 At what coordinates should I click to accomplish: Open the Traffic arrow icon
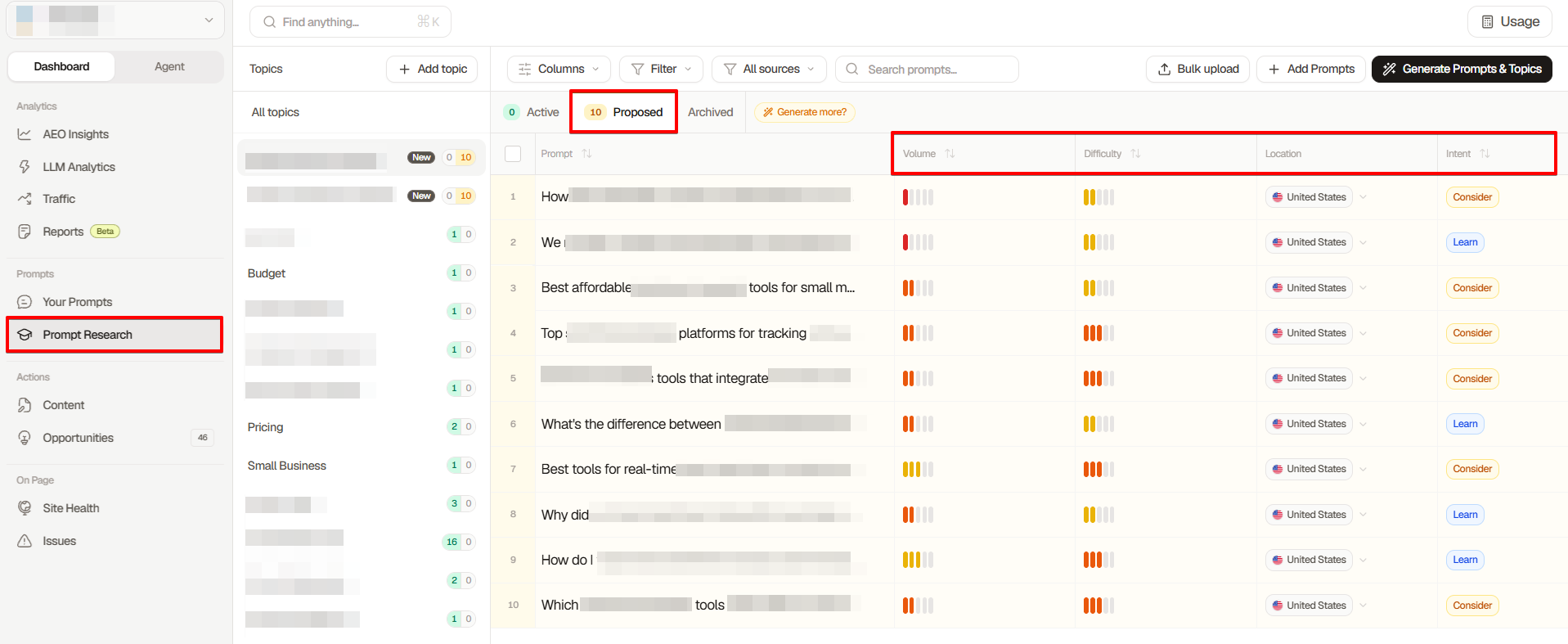tap(25, 199)
